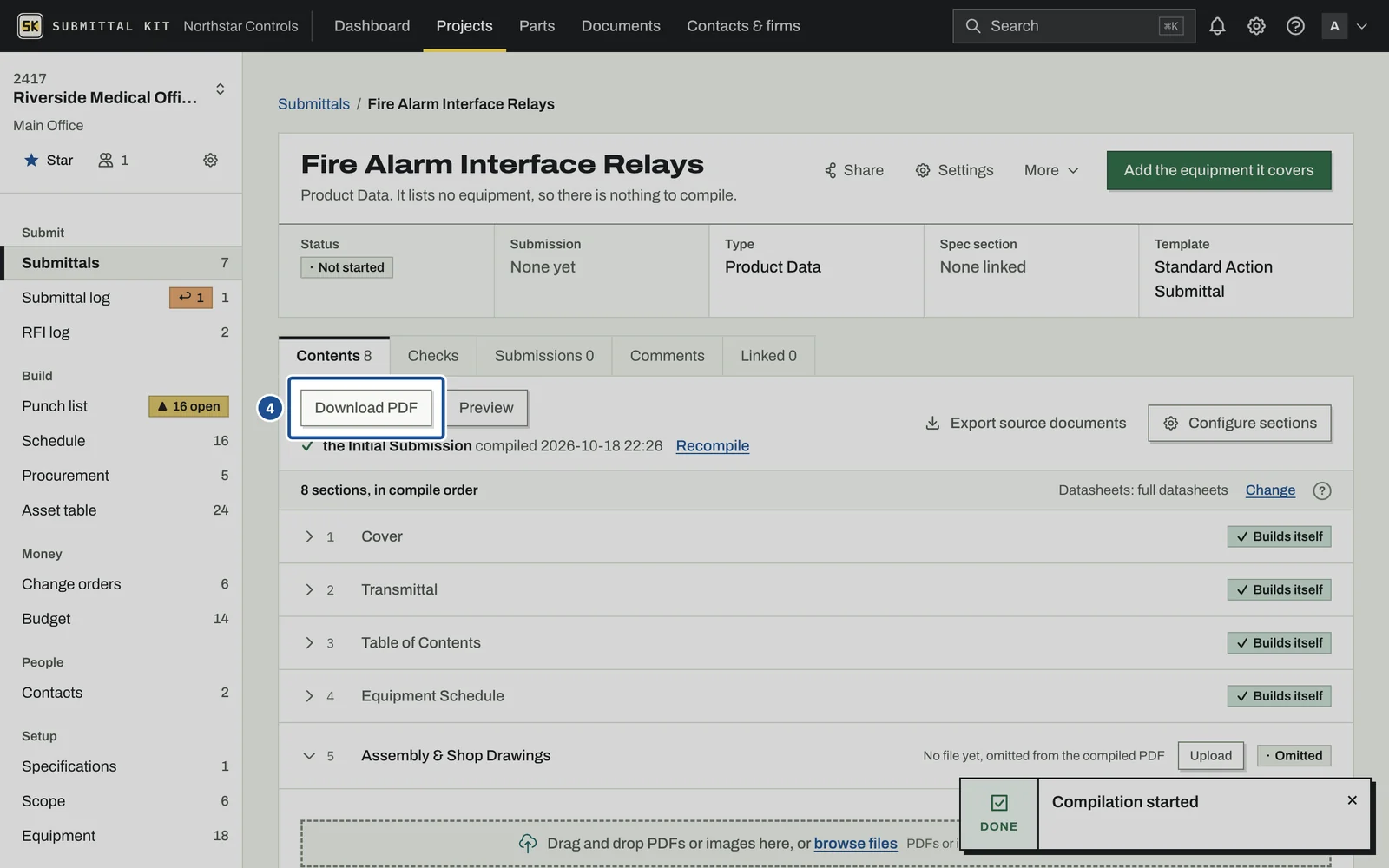This screenshot has width=1389, height=868.
Task: Click Export source documents
Action: point(1025,423)
